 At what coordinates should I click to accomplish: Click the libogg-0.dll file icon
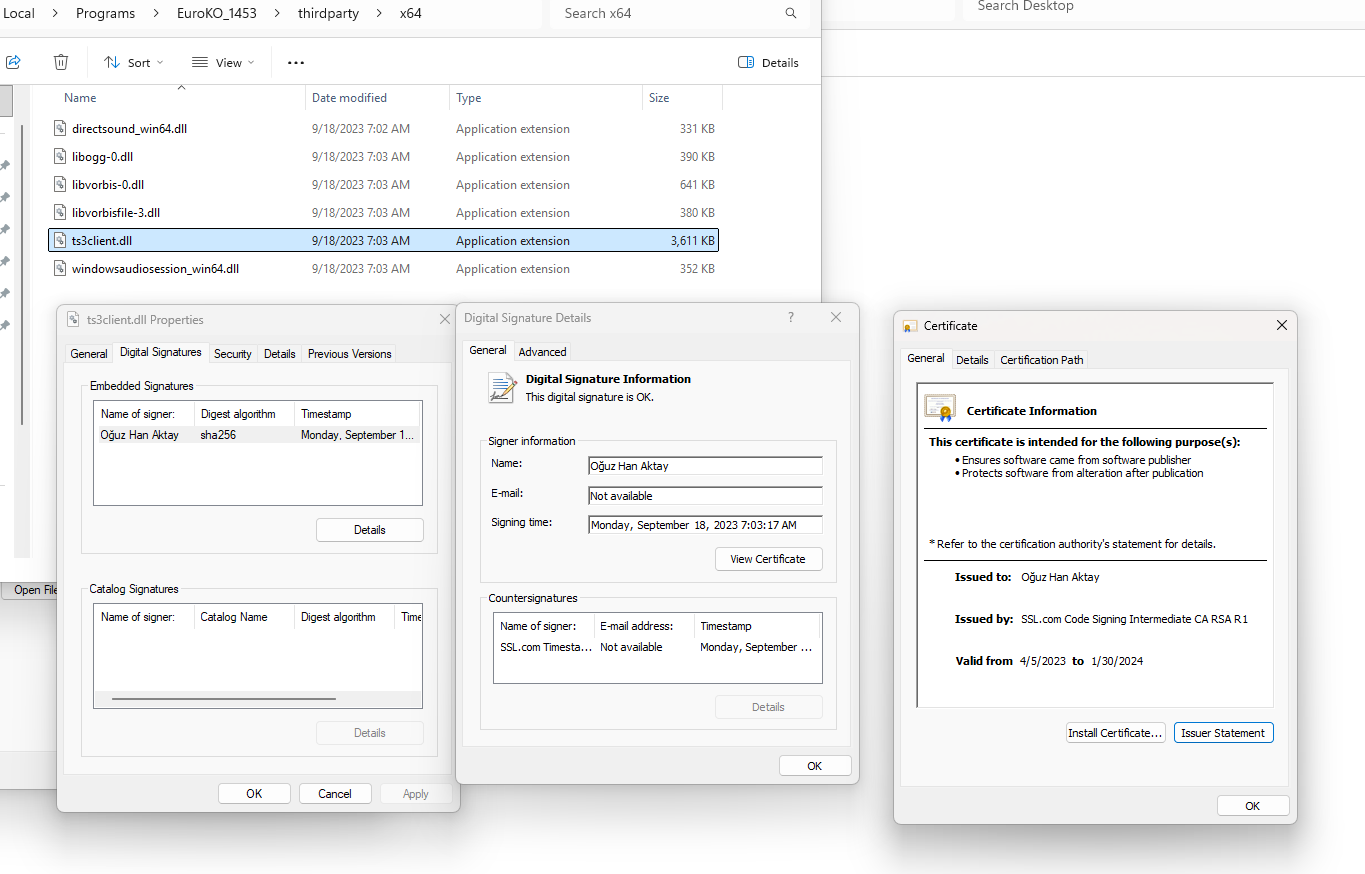pyautogui.click(x=59, y=157)
